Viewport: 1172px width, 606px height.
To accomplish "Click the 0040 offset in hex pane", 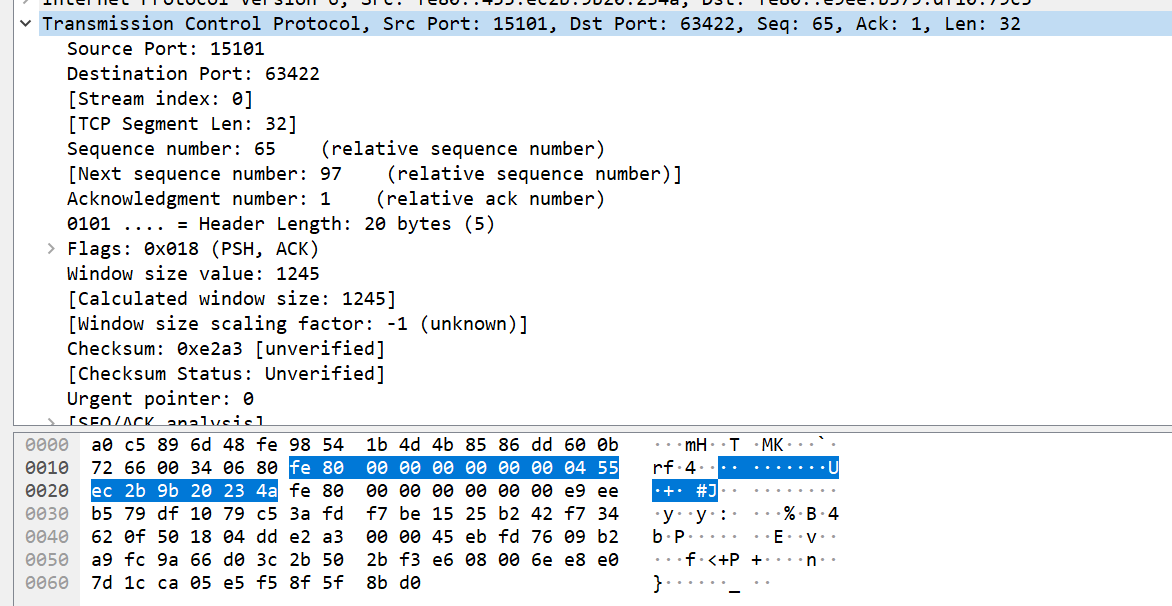I will (x=47, y=538).
